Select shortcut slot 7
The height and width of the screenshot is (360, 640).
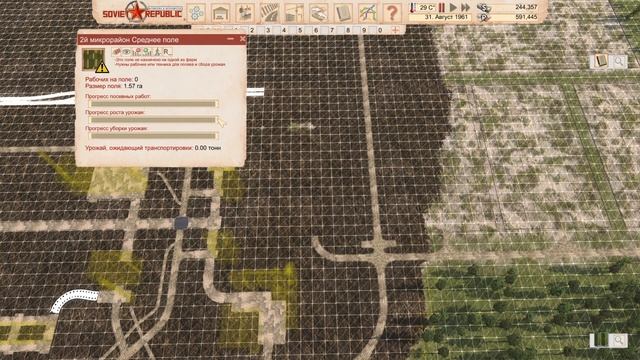pos(332,30)
